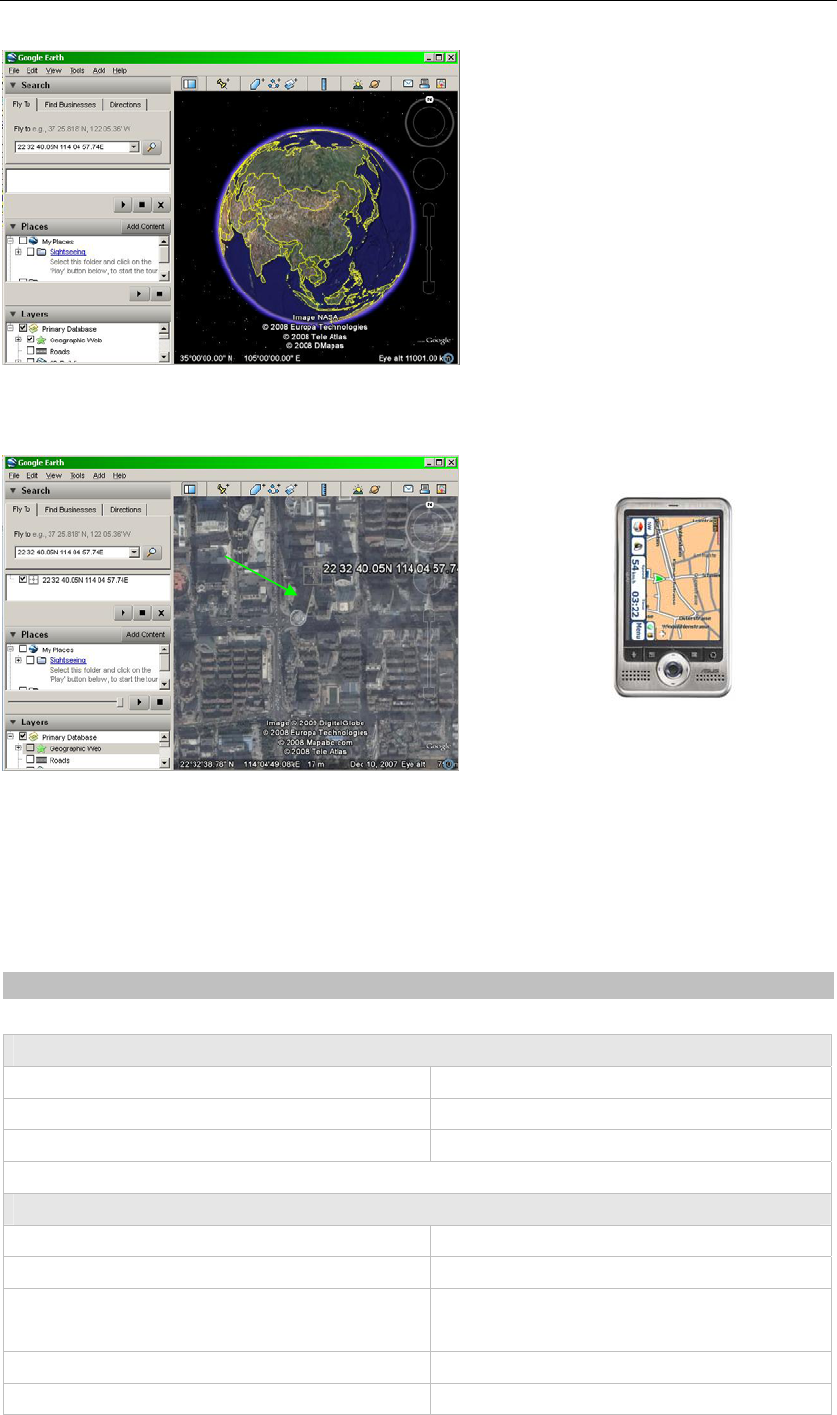837x1415 pixels.
Task: Click the Email envelope icon in globe view window
Action: pyautogui.click(x=409, y=85)
